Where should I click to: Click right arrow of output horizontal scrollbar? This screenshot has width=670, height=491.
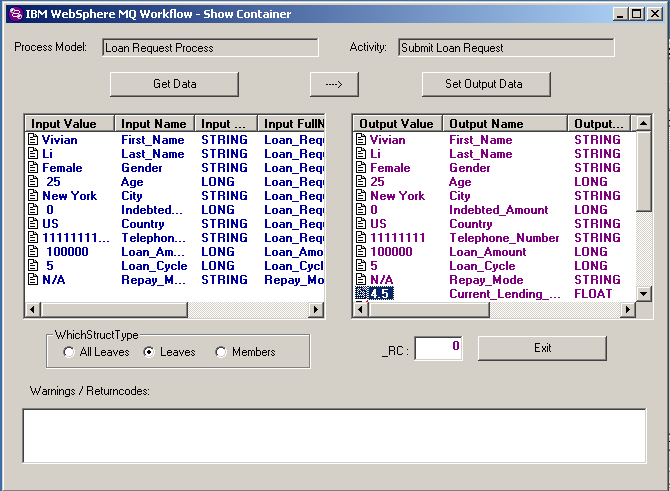[x=628, y=309]
